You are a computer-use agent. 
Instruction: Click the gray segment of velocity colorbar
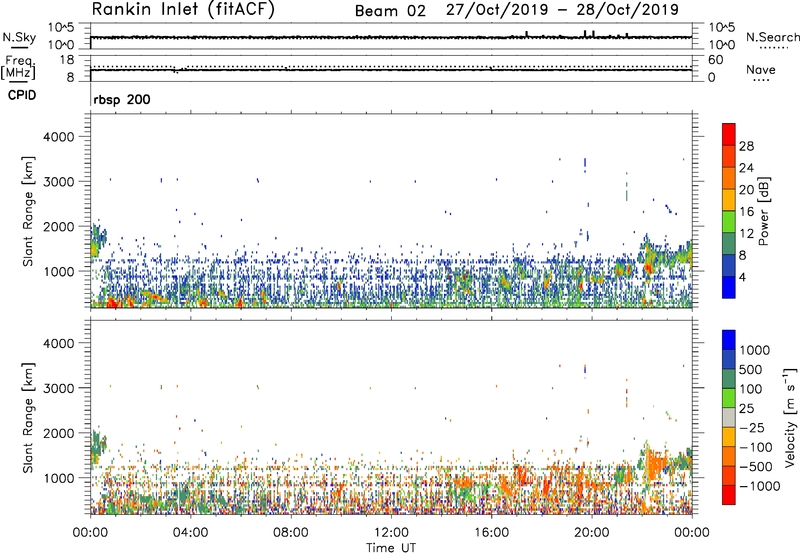tap(729, 417)
